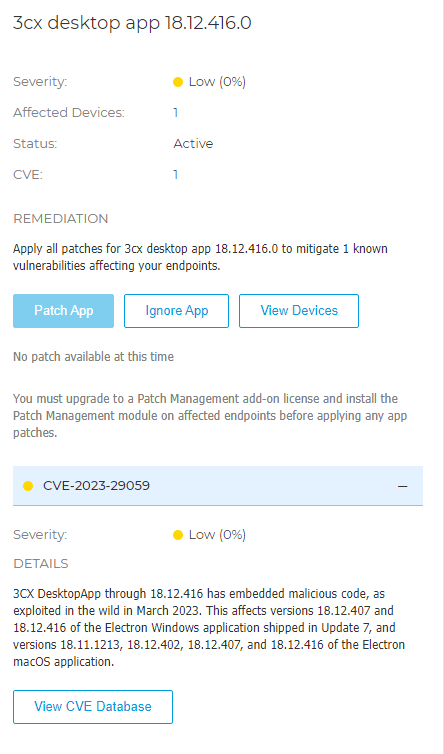Image resolution: width=444 pixels, height=754 pixels.
Task: Click the REMEDIATION section heading
Action: [x=61, y=219]
